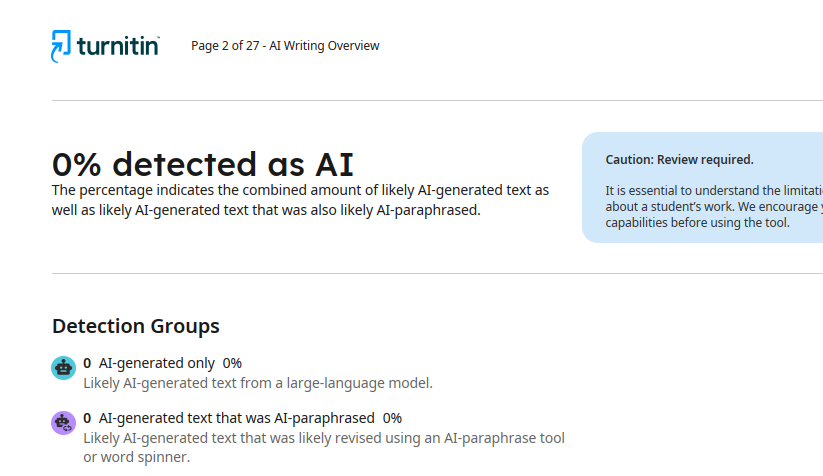
Task: Click the count 0 before AI-paraphrased label
Action: pos(88,418)
